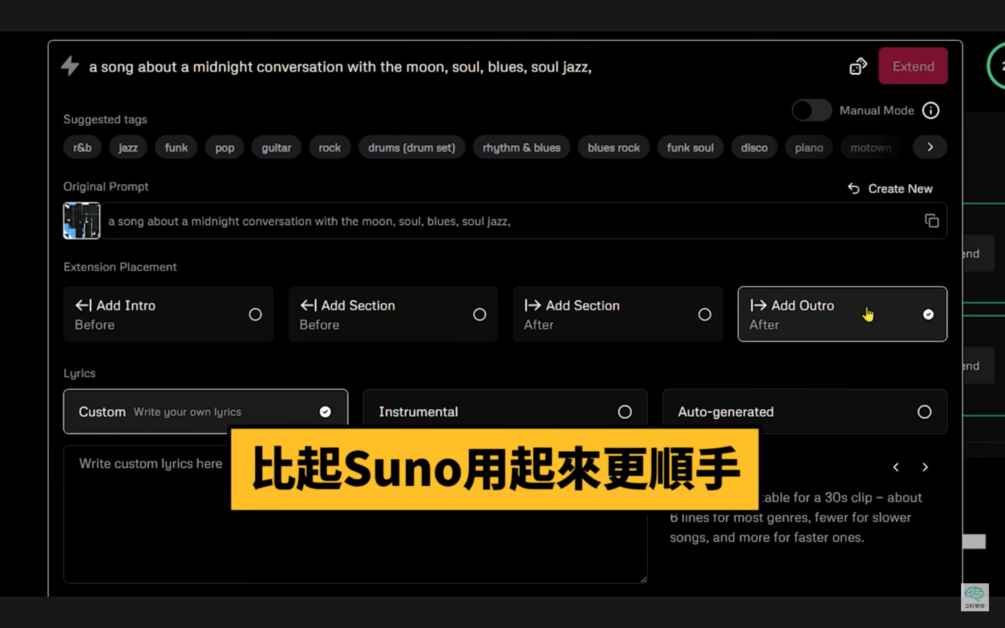Switch to the Custom lyrics tab
The width and height of the screenshot is (1005, 628).
tap(205, 411)
